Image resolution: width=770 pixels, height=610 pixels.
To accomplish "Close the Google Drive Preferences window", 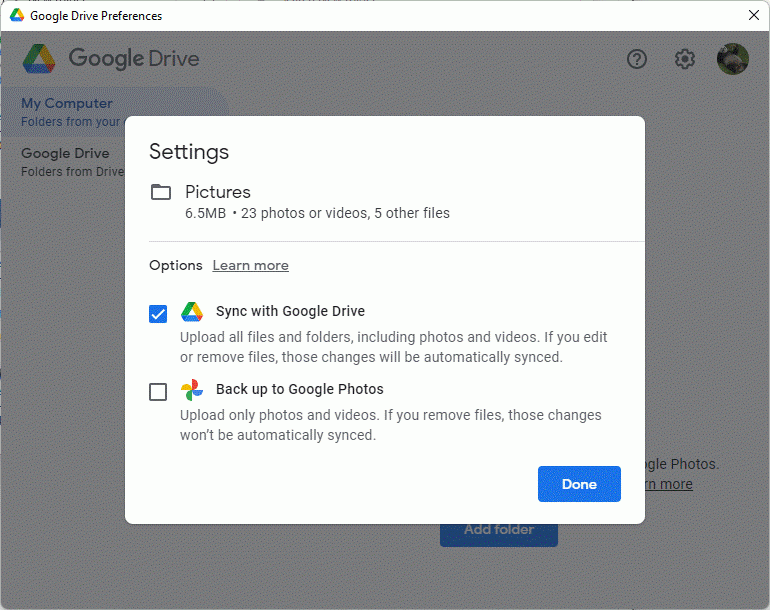I will point(754,15).
